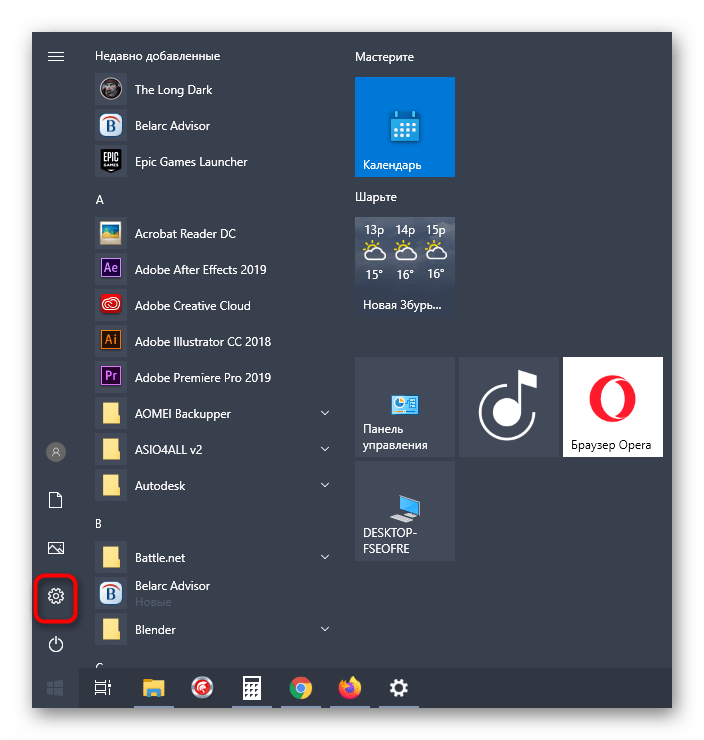Launch Firefox from the taskbar

[350, 688]
